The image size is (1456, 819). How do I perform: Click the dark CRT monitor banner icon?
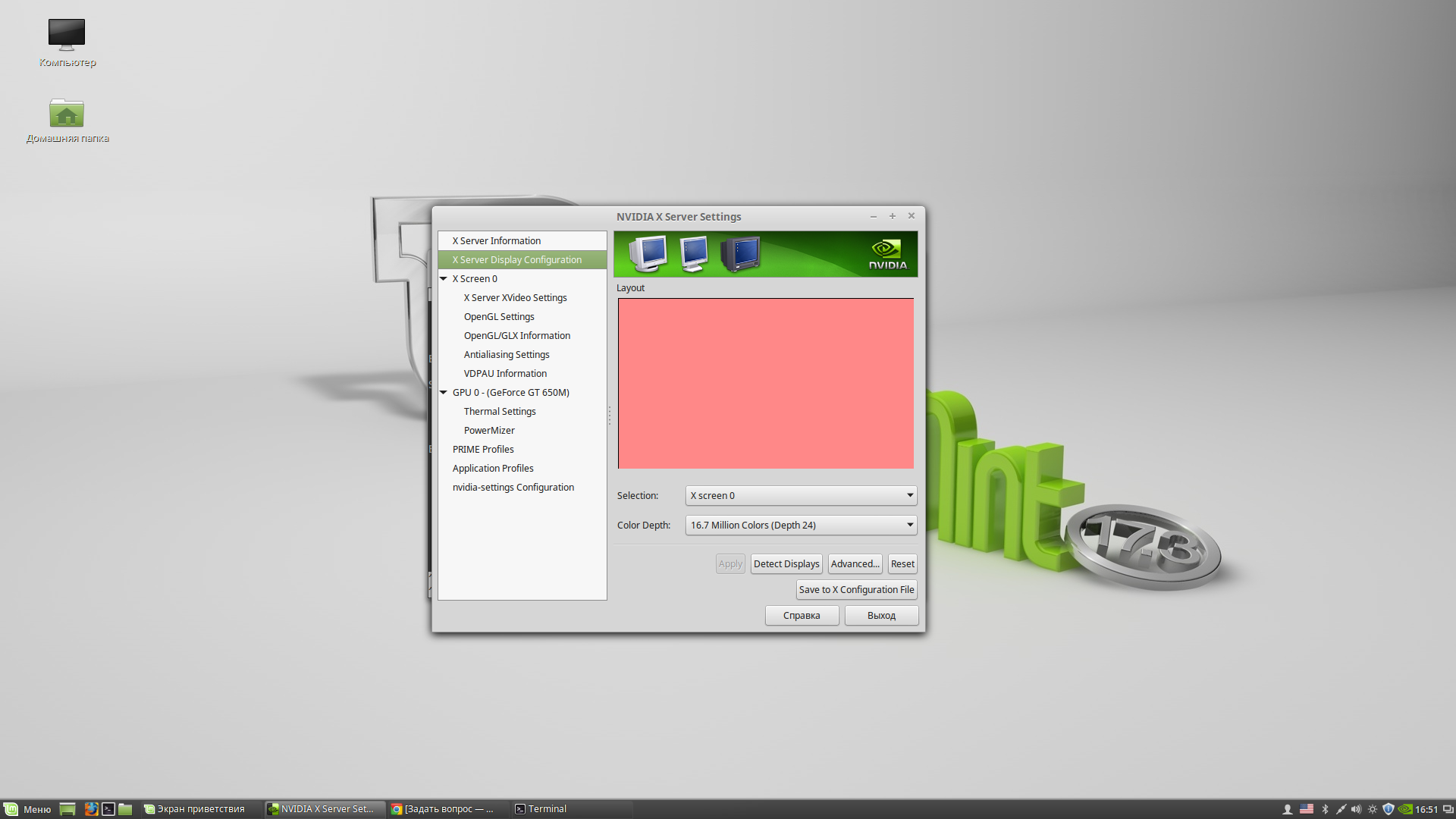[x=740, y=253]
